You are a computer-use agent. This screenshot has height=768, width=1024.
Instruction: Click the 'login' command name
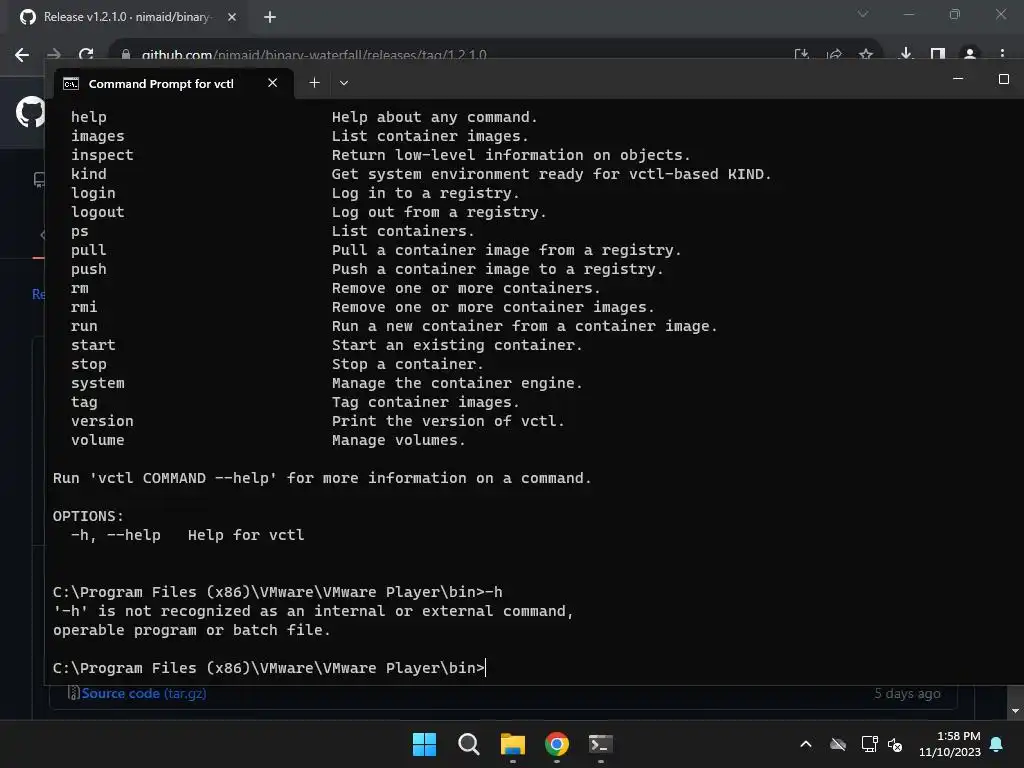point(93,193)
